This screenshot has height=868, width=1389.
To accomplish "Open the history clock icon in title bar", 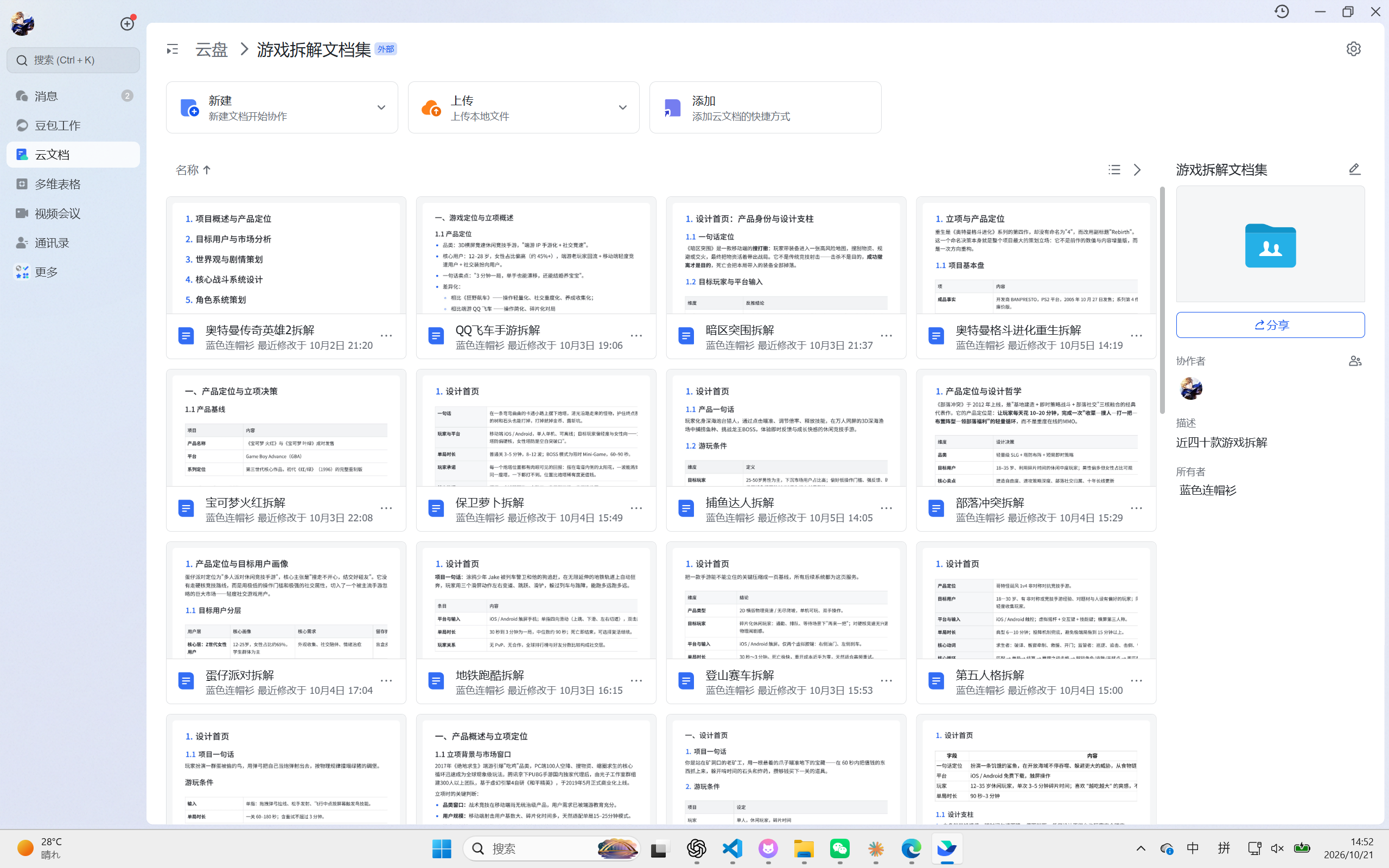I will click(1281, 11).
